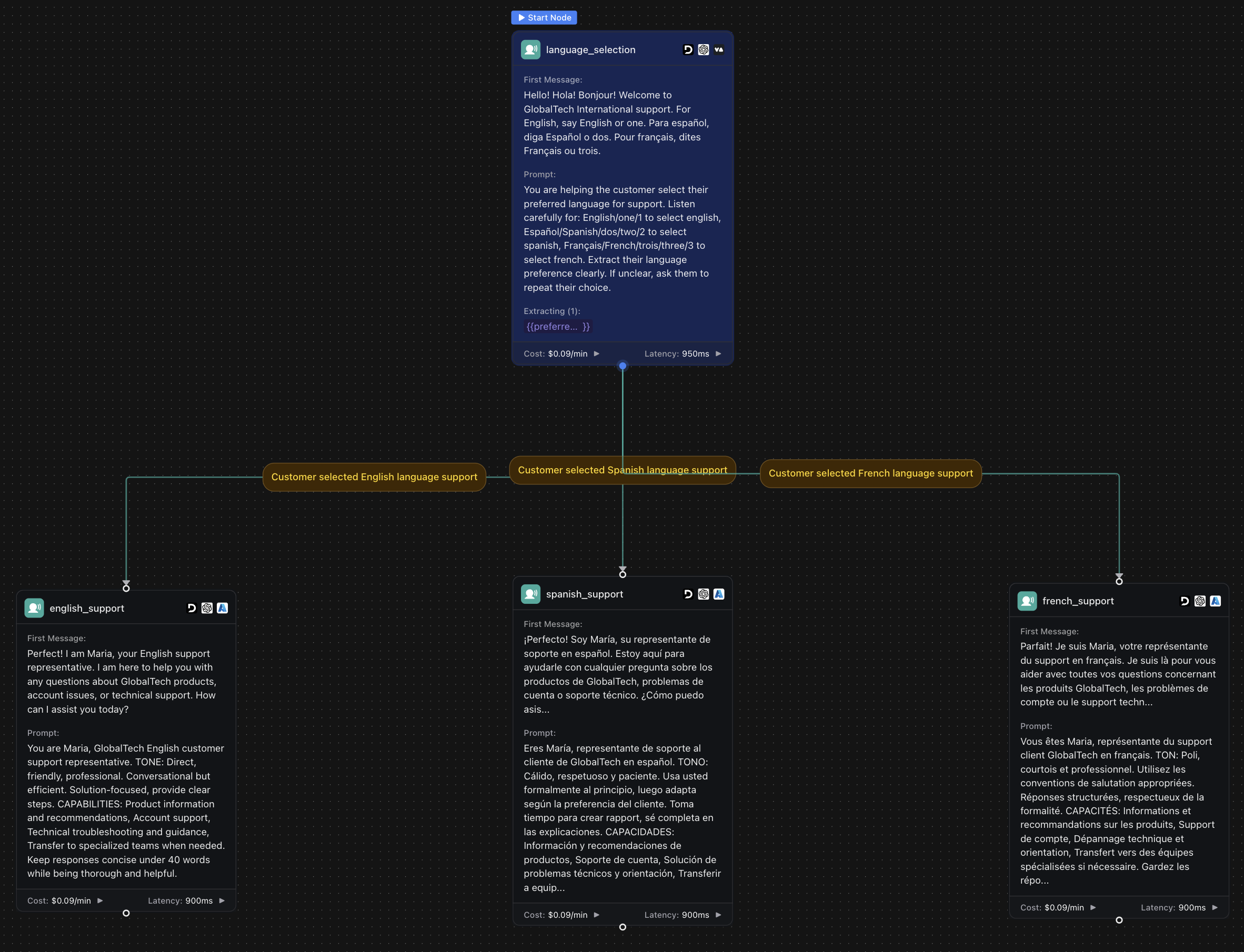Screen dimensions: 1244x952
Task: Select the english_support node title
Action: point(87,608)
